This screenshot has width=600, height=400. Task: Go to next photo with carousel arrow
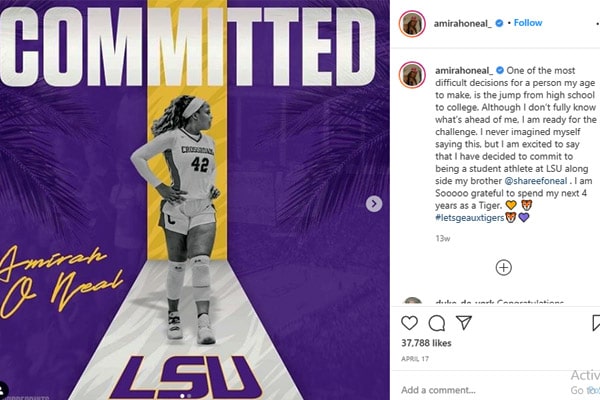pos(374,204)
